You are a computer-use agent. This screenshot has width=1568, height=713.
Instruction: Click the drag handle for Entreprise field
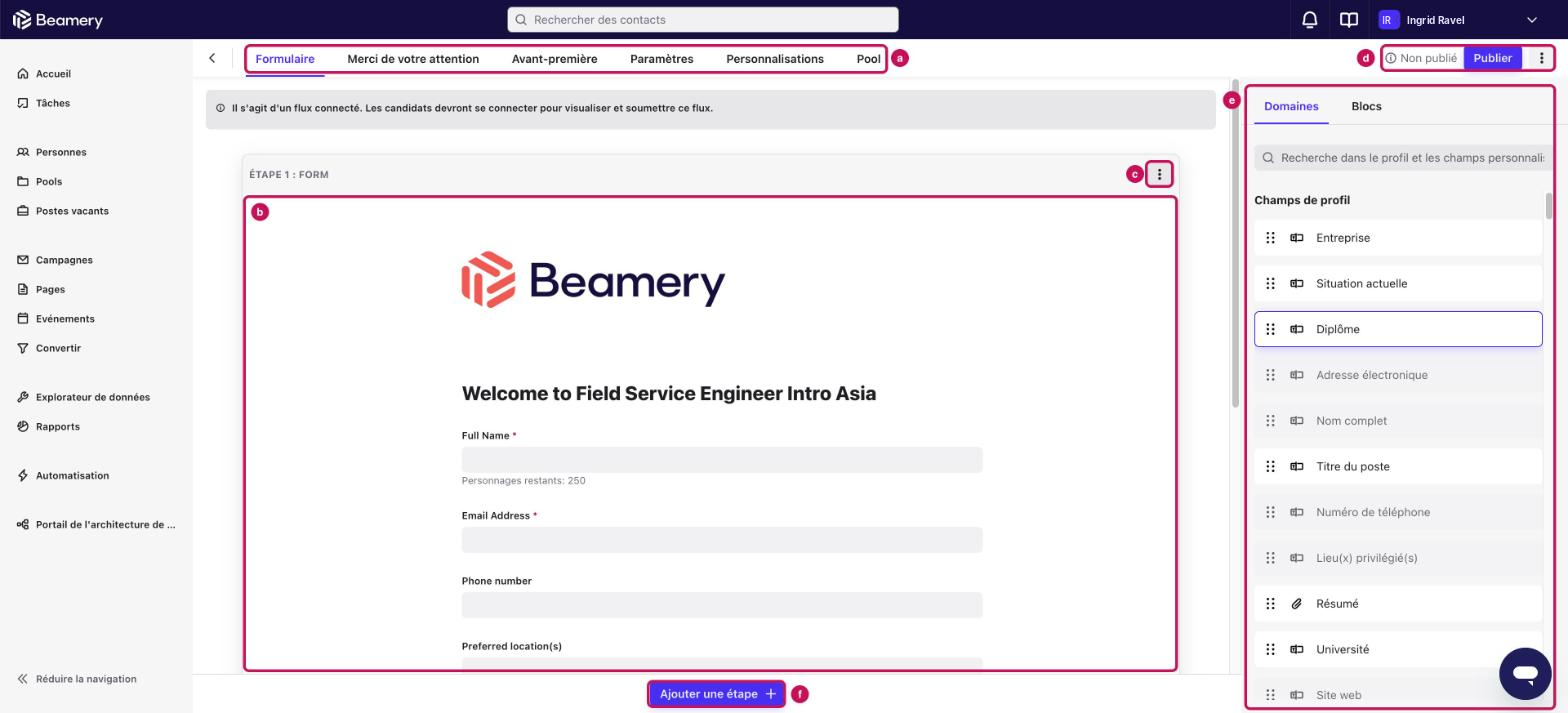coord(1270,238)
